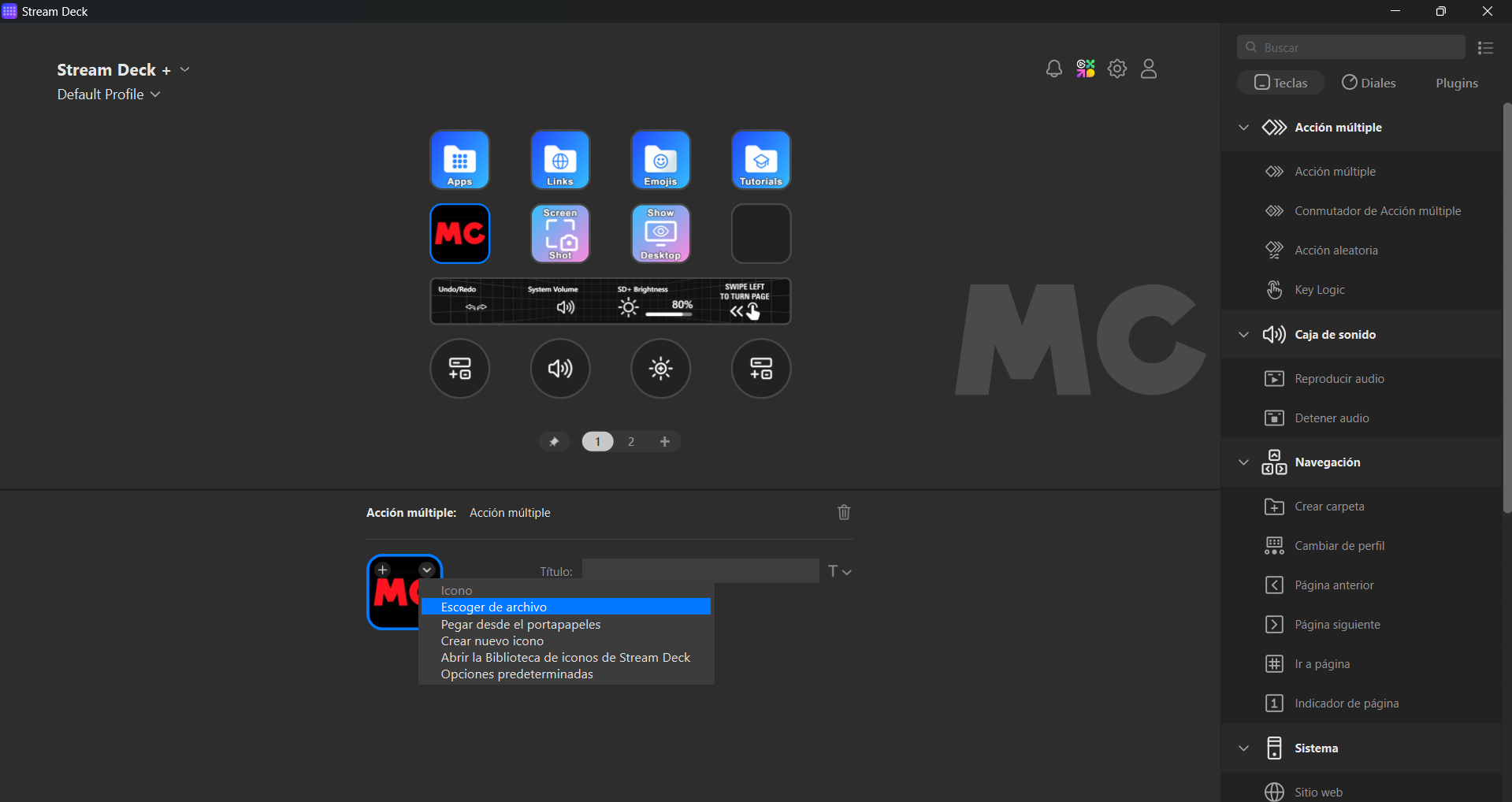The width and height of the screenshot is (1512, 802).
Task: Go to page 2
Action: pos(631,442)
